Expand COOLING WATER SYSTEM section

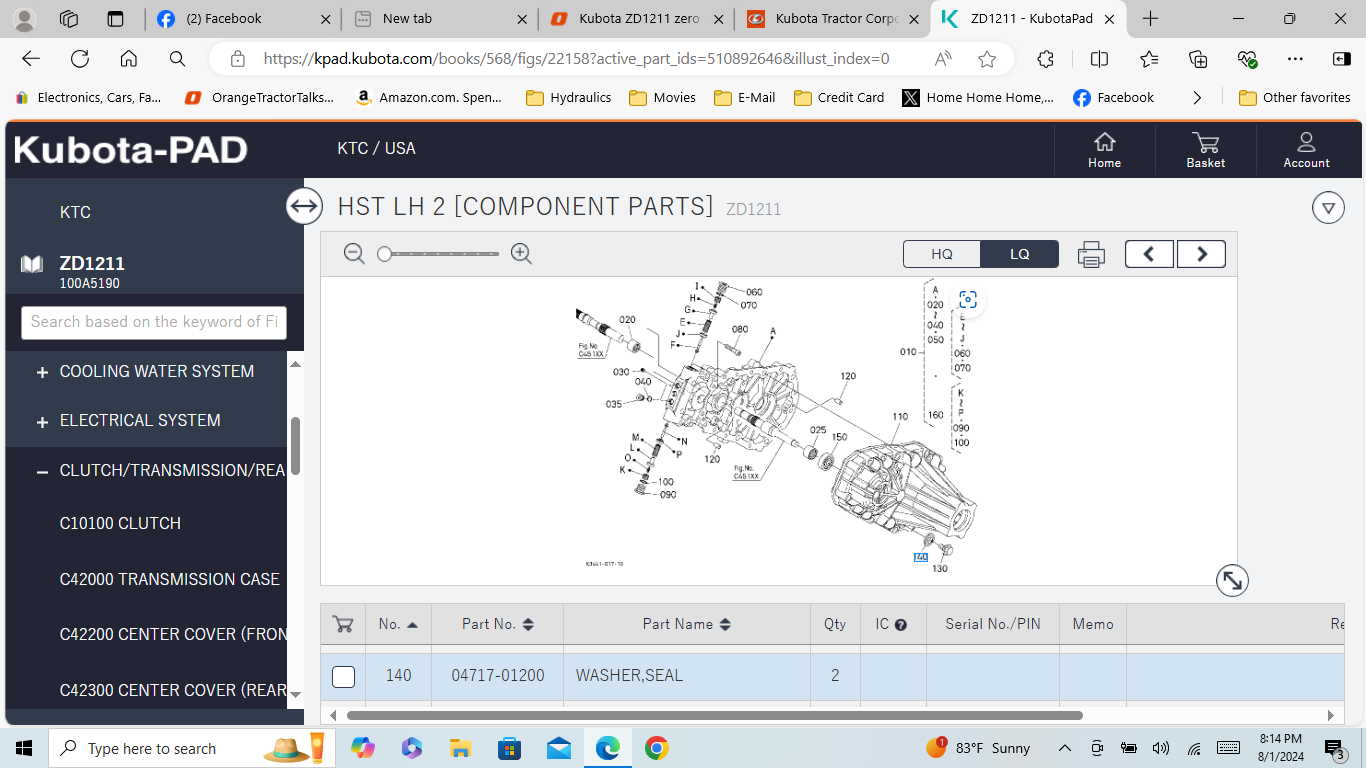[x=42, y=372]
